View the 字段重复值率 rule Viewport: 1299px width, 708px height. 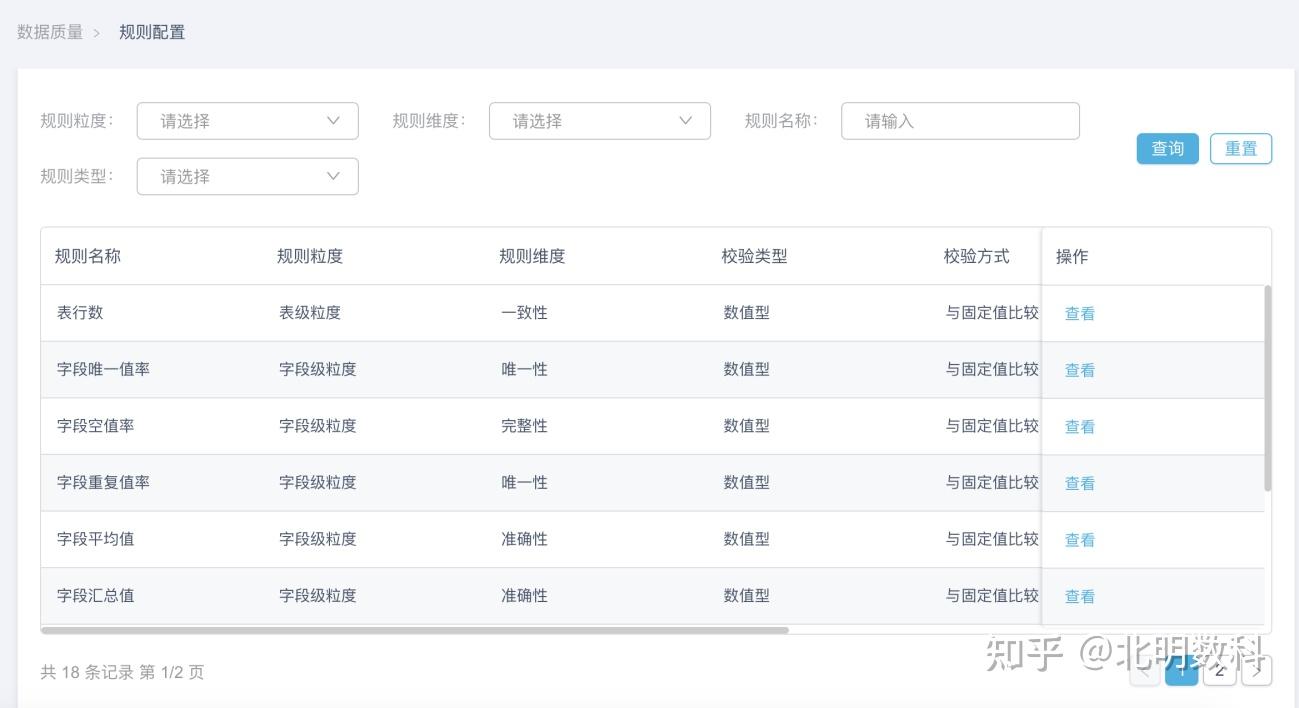[1079, 484]
